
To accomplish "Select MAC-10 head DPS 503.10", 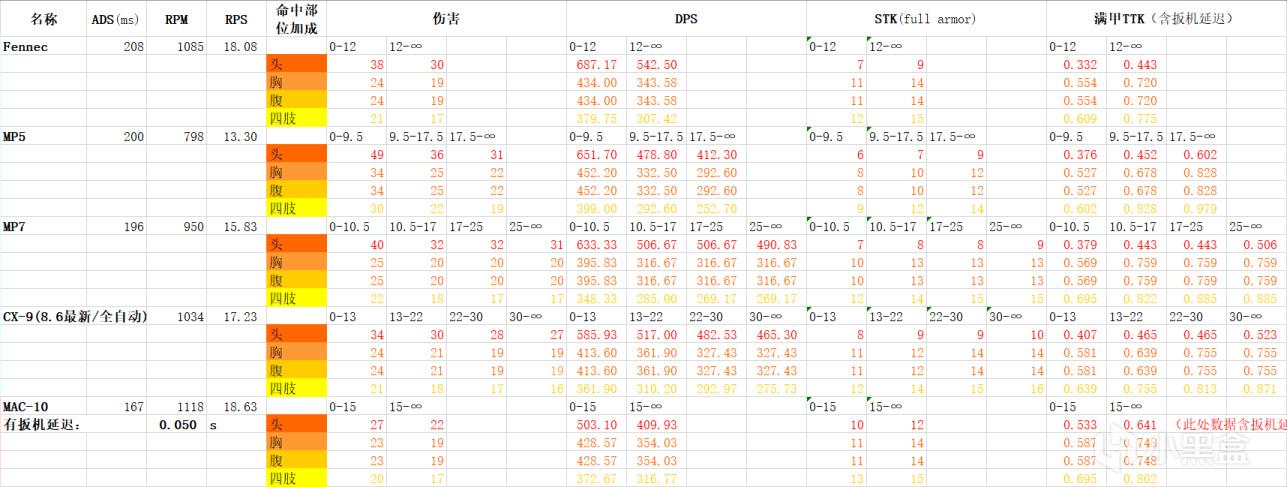I will 597,424.
